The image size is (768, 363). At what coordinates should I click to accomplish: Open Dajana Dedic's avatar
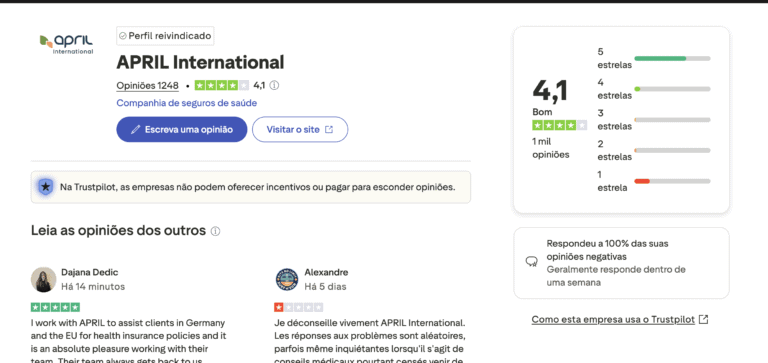tap(44, 280)
